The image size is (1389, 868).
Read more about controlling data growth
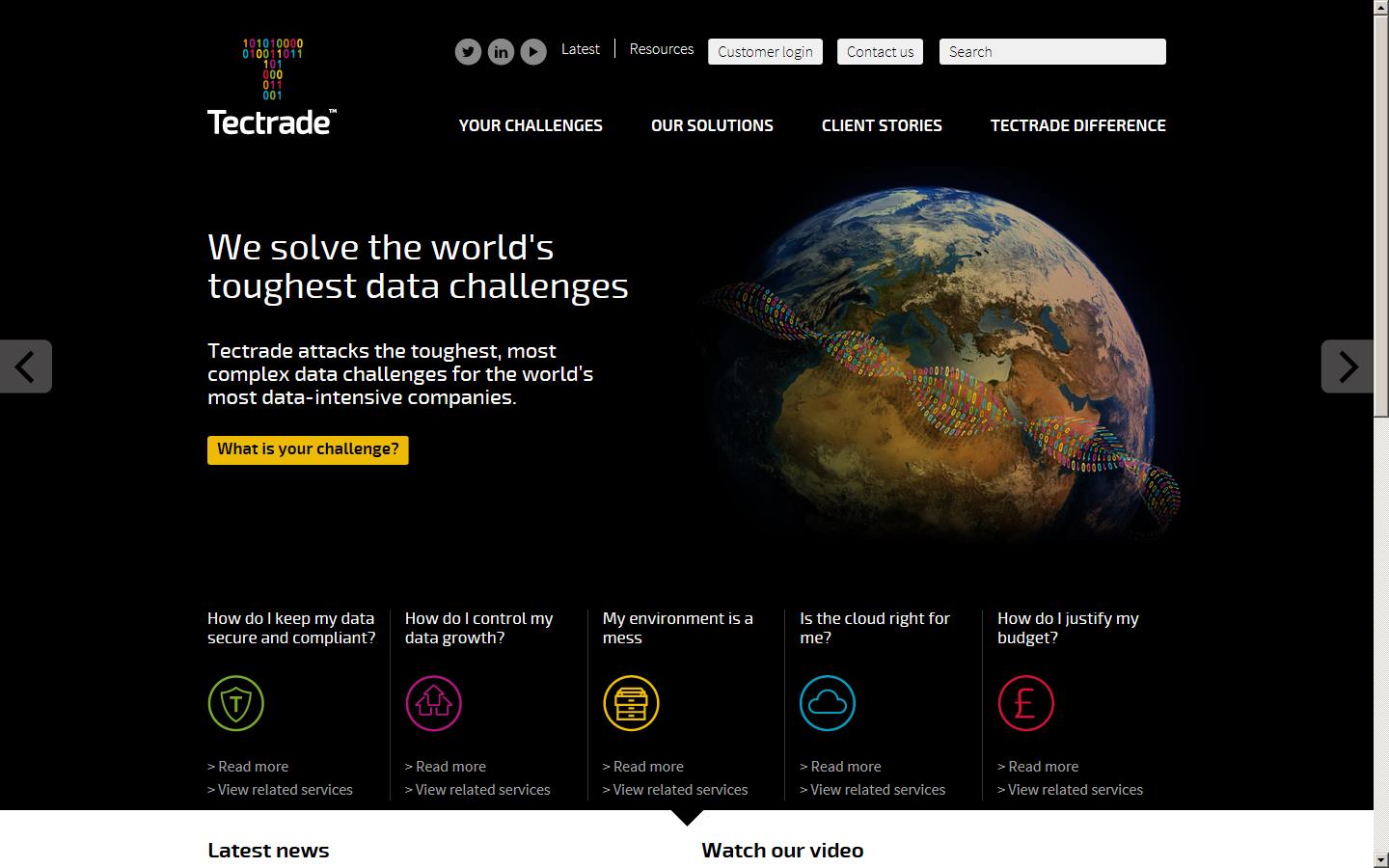pyautogui.click(x=446, y=767)
